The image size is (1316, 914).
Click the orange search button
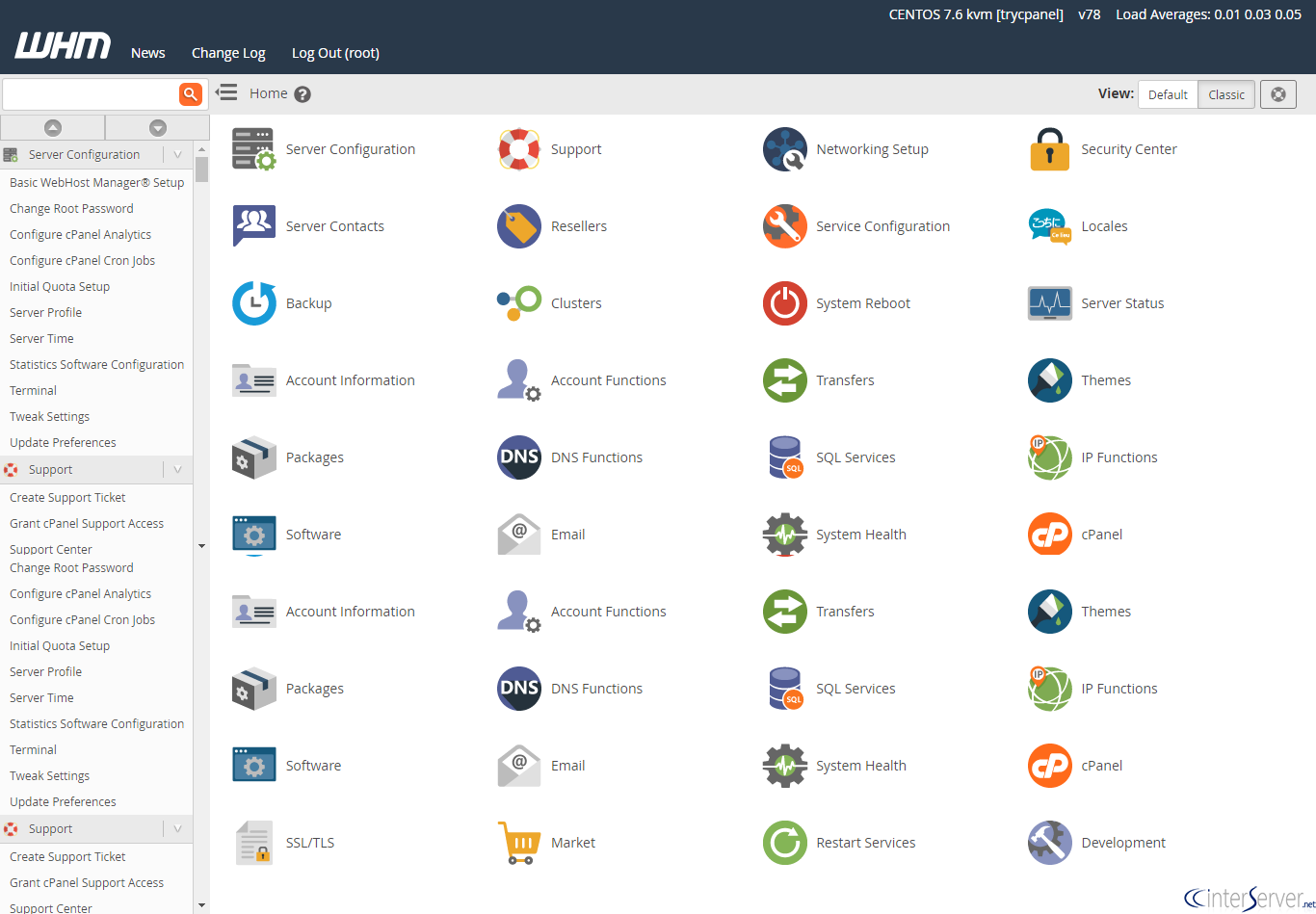tap(191, 93)
